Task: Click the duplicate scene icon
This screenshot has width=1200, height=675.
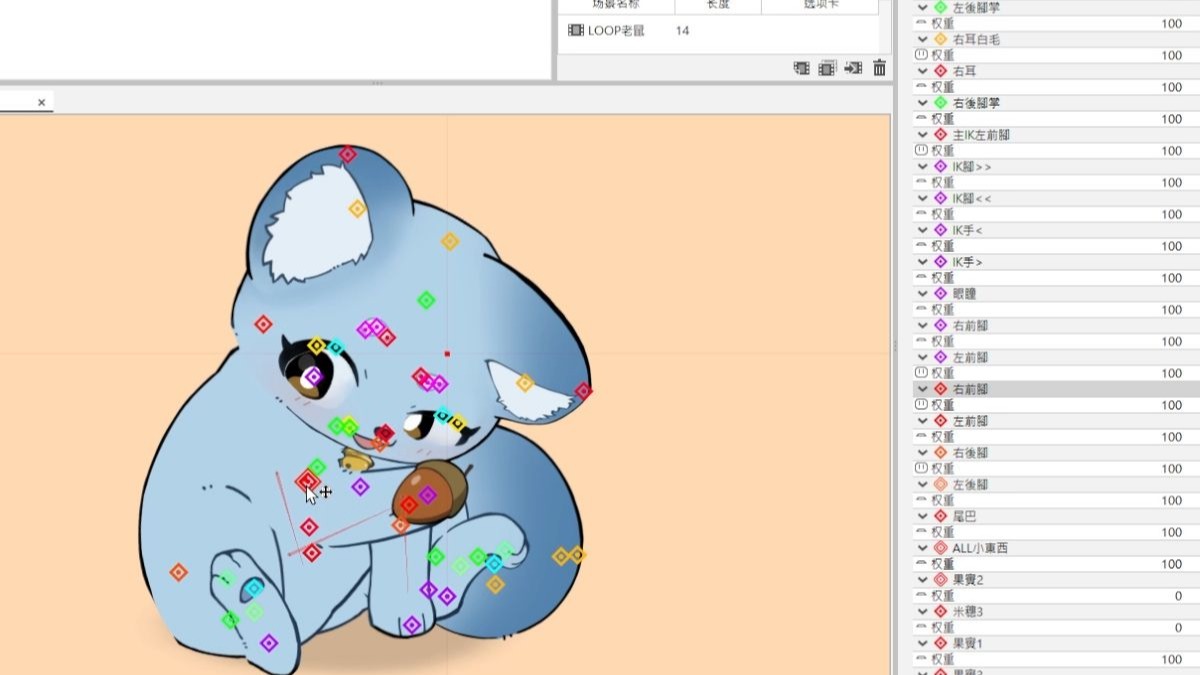Action: pyautogui.click(x=827, y=68)
